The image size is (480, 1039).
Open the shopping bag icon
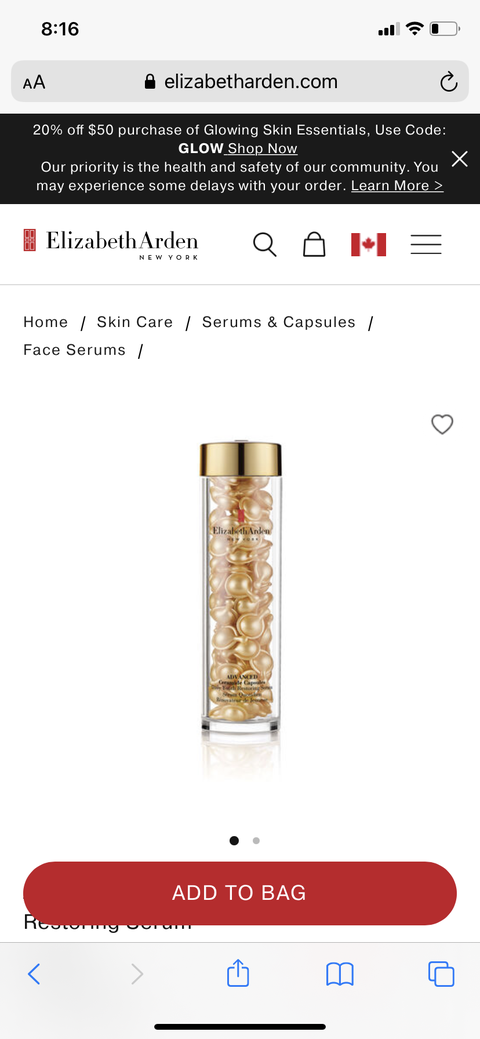point(314,244)
